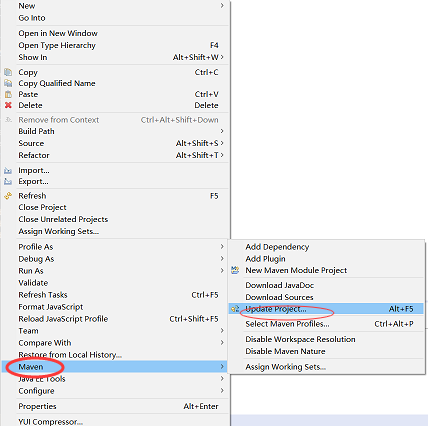Expand the Compare With submenu arrow
428x426 pixels.
pos(222,343)
